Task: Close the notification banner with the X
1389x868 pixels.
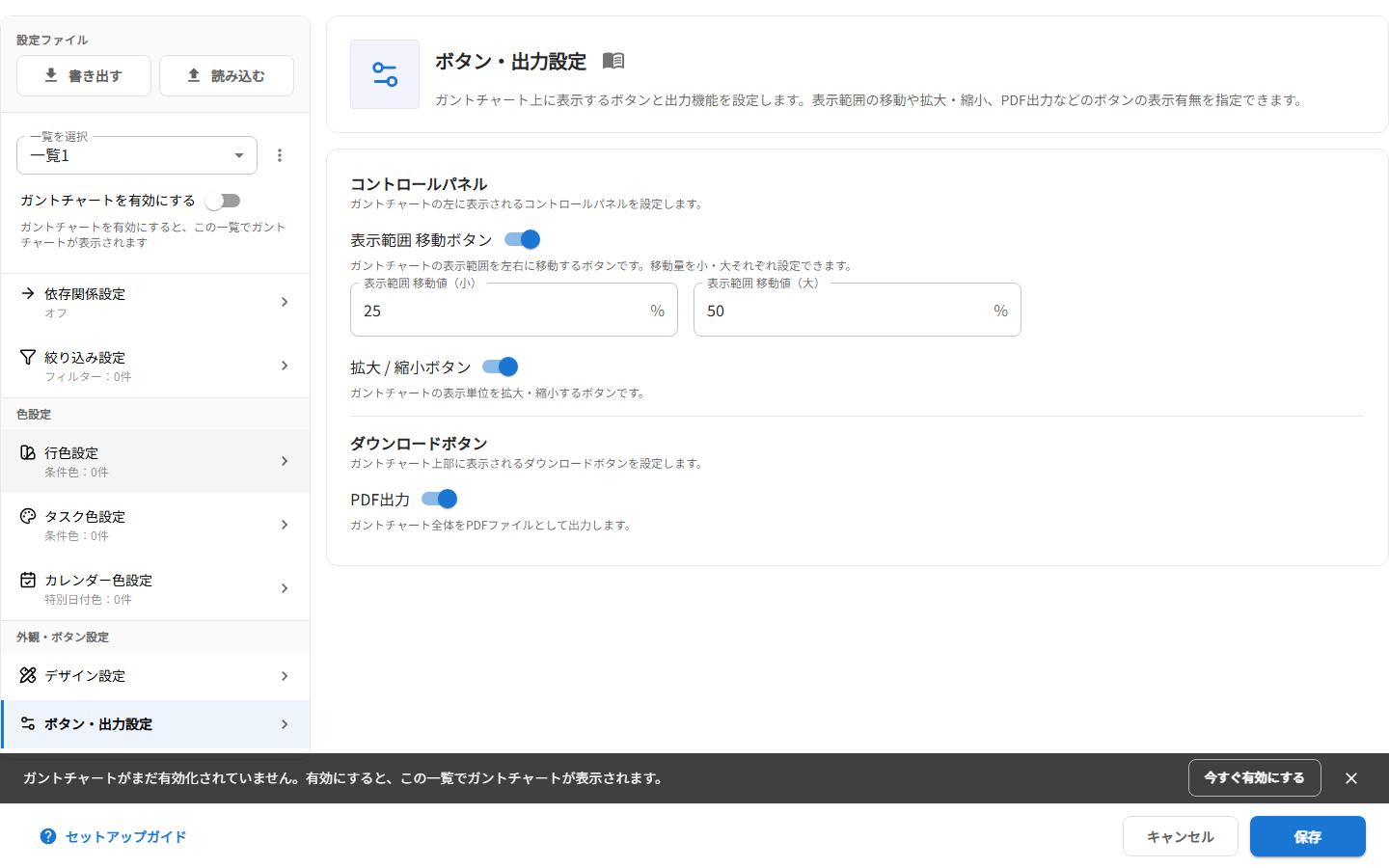Action: tap(1351, 778)
